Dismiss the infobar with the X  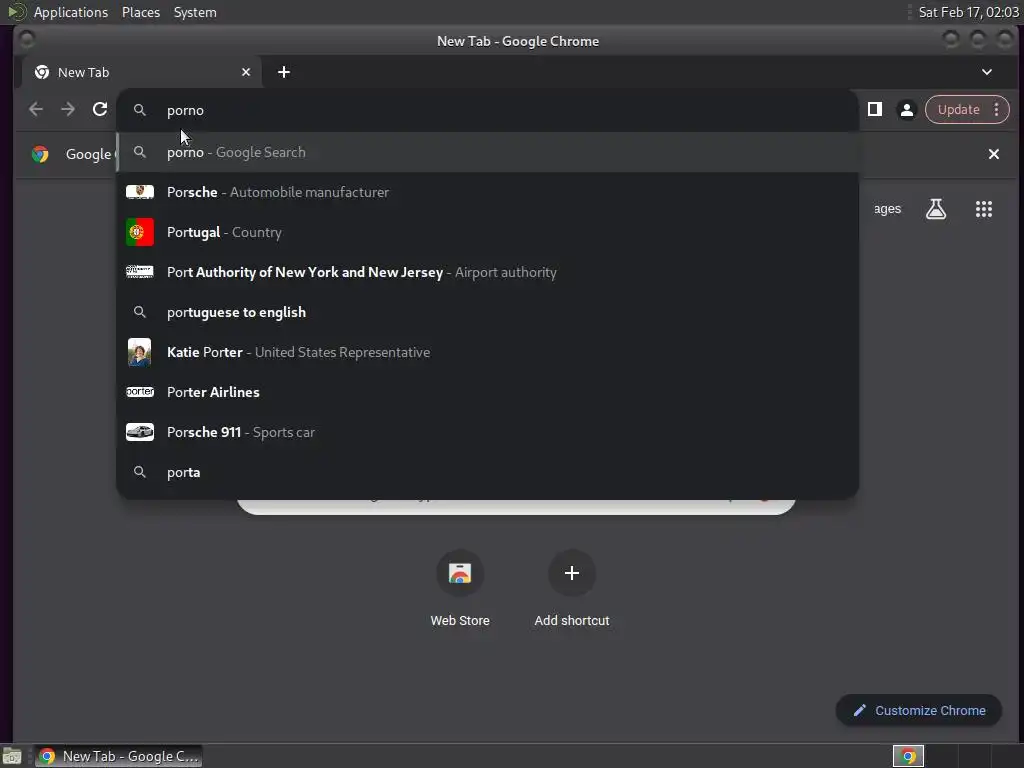coord(993,154)
